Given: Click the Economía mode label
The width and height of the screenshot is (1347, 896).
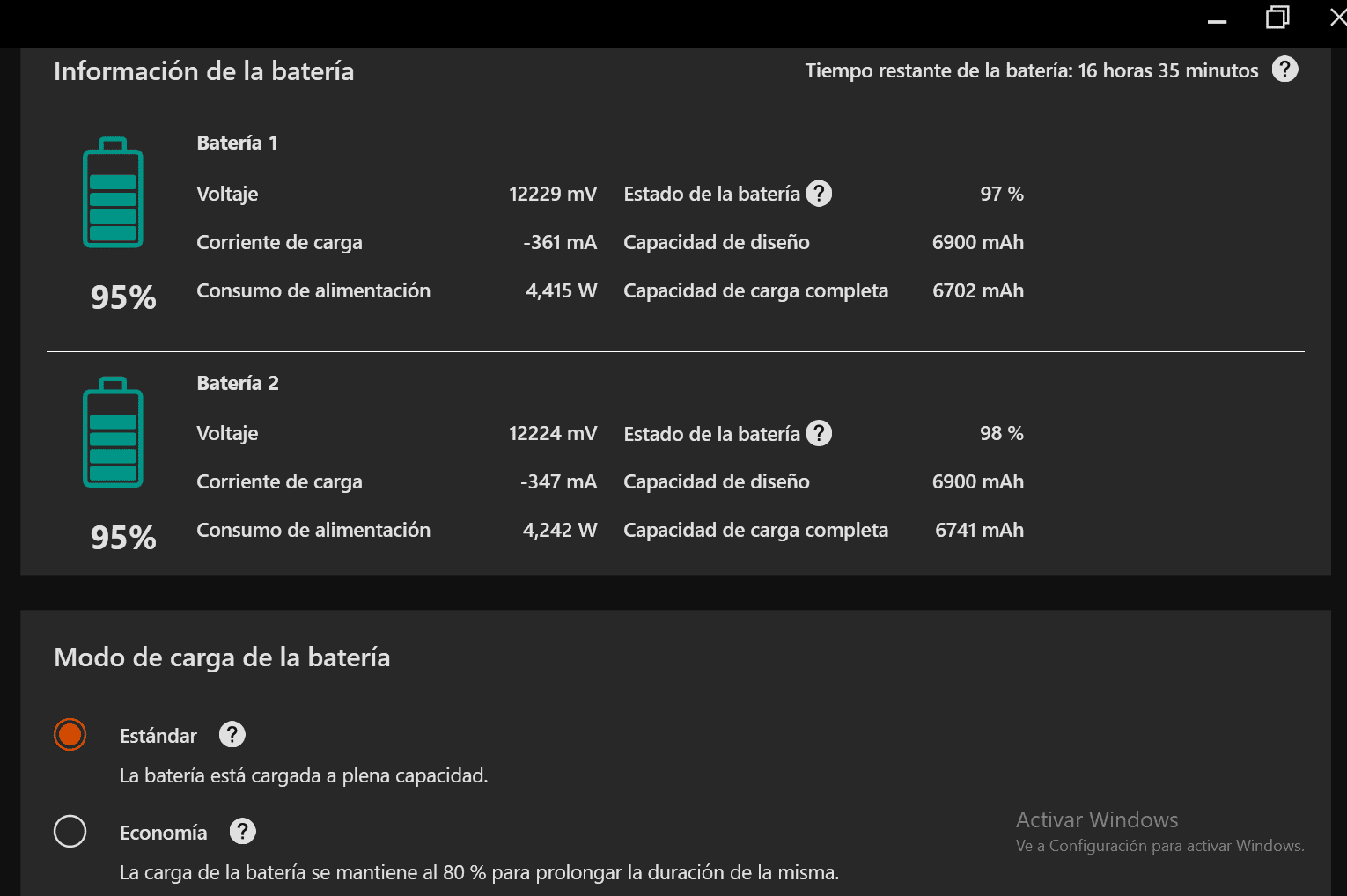Looking at the screenshot, I should [164, 833].
